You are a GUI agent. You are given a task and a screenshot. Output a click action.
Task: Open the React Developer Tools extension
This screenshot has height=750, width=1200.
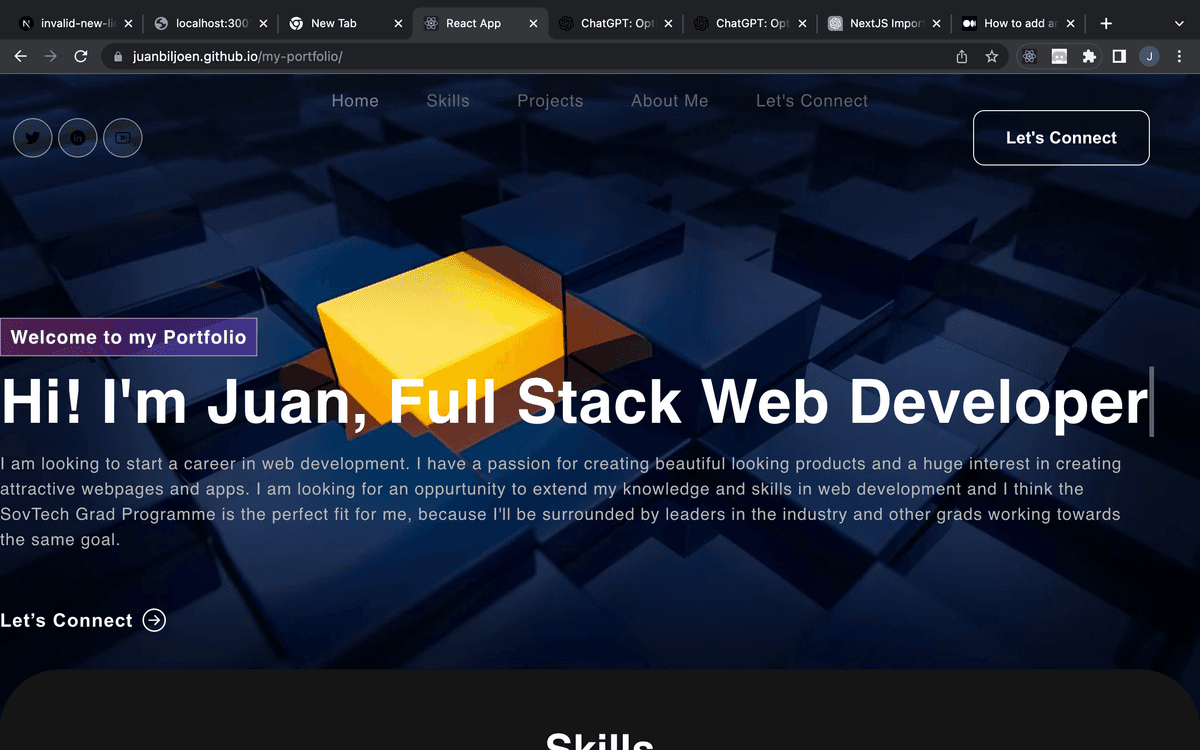1029,57
